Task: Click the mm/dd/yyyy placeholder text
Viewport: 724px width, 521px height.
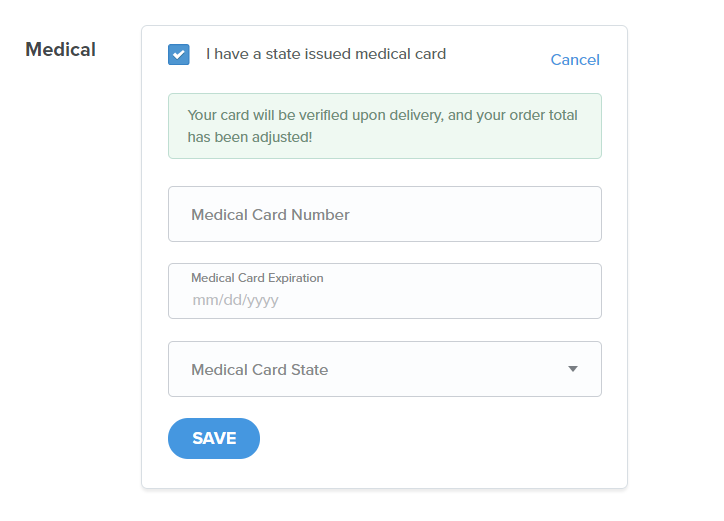Action: pyautogui.click(x=235, y=300)
